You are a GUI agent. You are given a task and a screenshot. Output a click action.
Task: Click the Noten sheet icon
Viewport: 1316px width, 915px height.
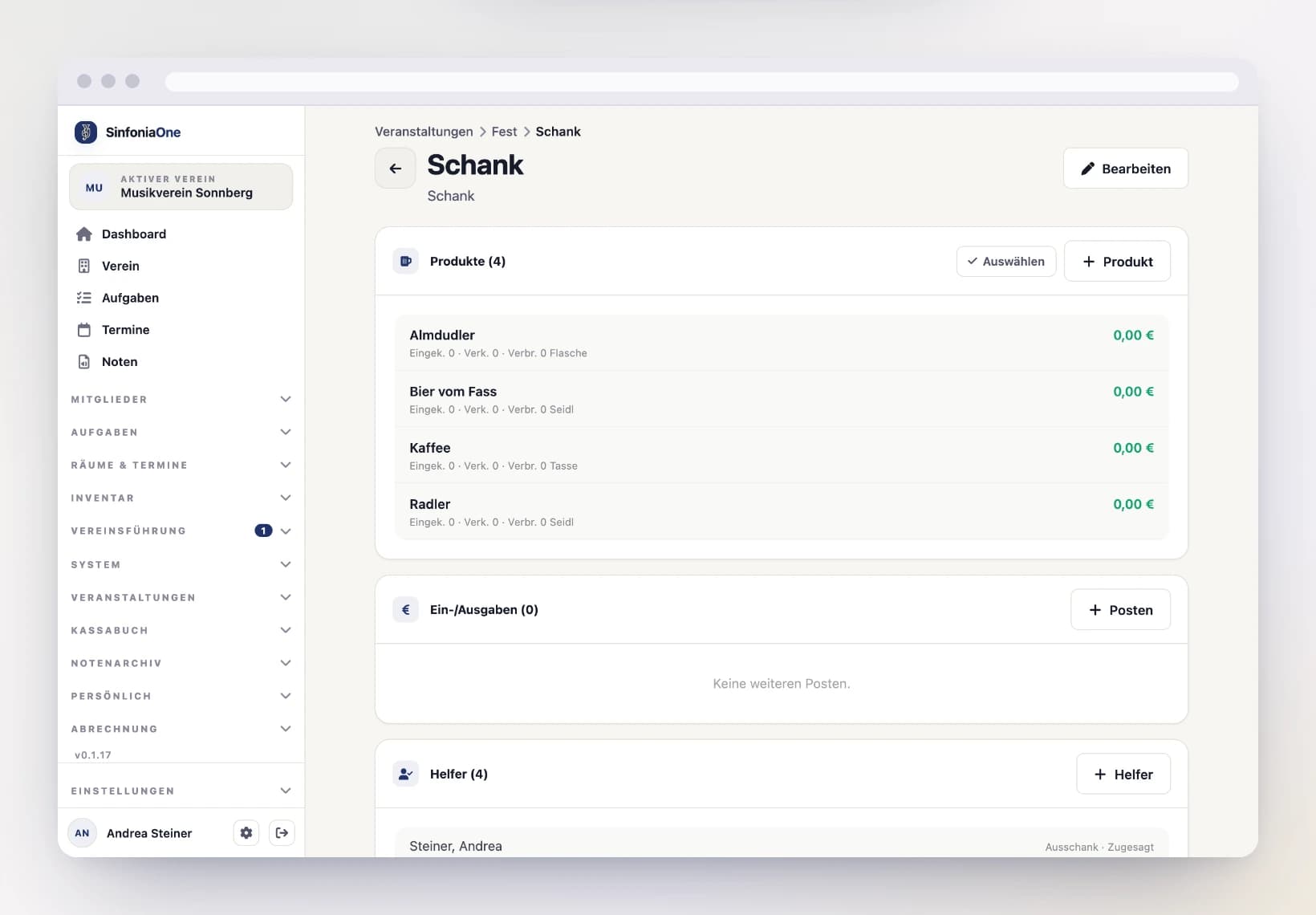point(84,362)
